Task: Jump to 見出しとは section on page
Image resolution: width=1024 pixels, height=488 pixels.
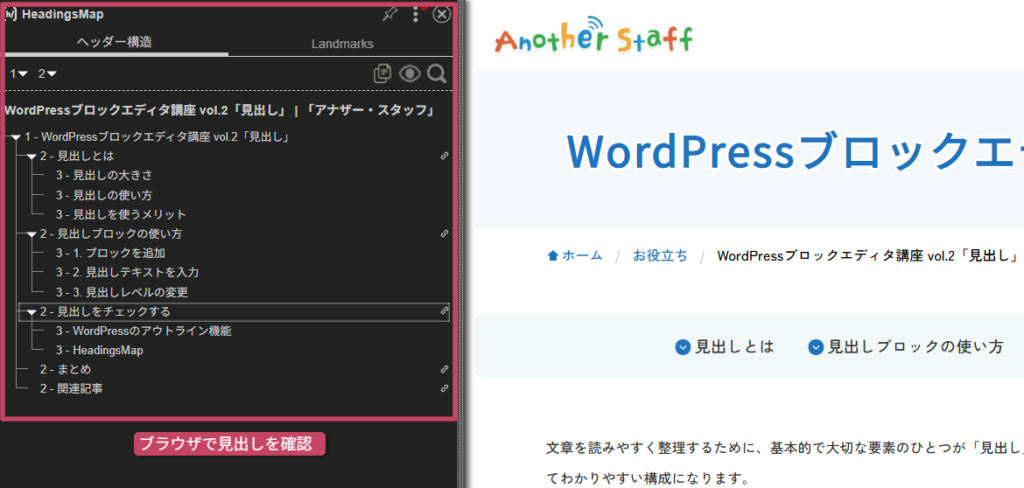Action: coord(734,347)
